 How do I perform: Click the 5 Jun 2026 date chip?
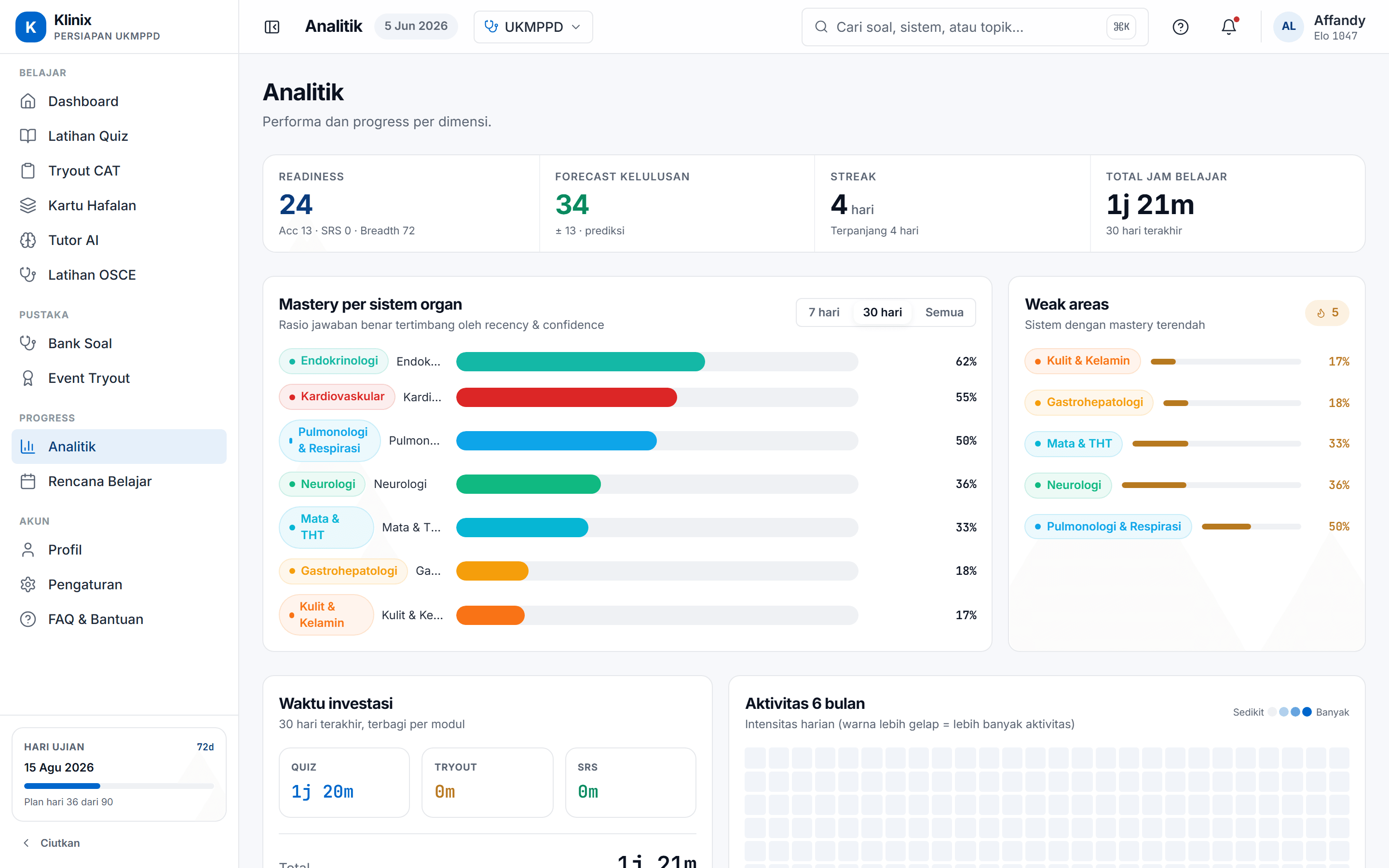point(416,27)
